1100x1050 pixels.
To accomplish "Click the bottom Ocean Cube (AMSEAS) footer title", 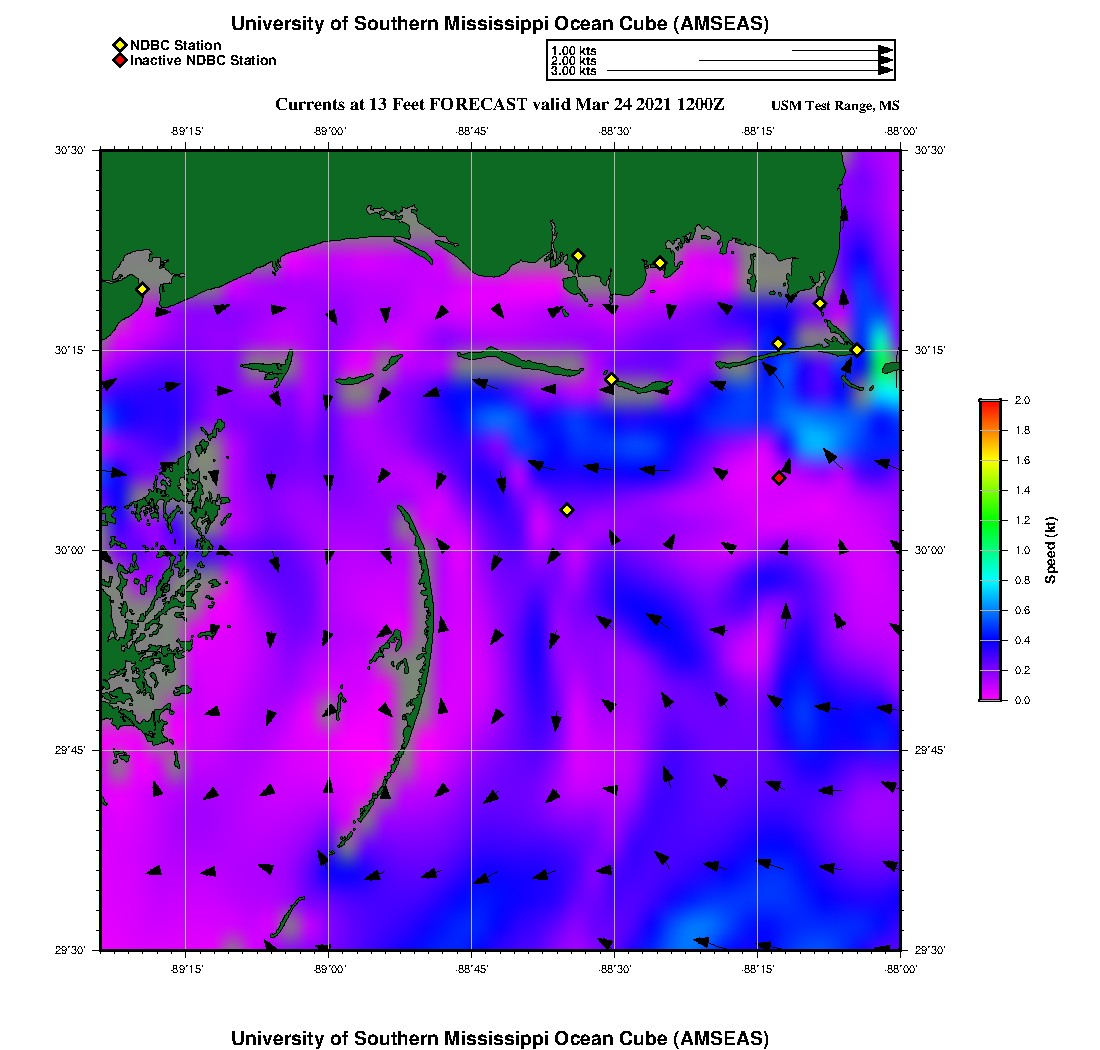I will point(499,1038).
